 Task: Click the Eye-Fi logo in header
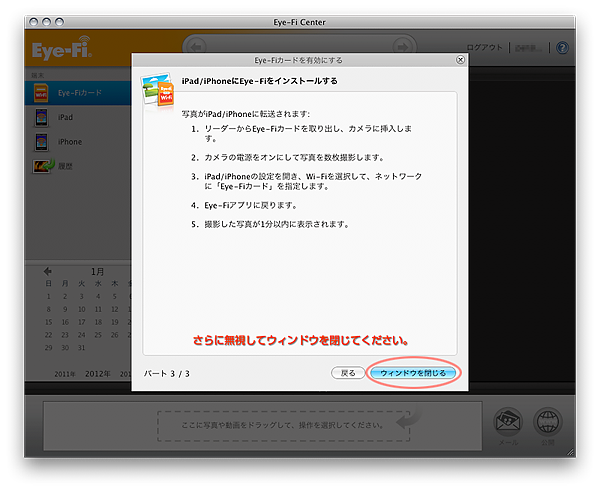62,48
